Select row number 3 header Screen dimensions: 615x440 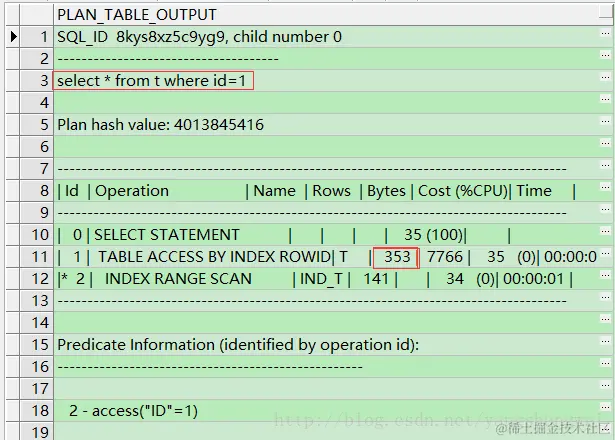coord(36,81)
